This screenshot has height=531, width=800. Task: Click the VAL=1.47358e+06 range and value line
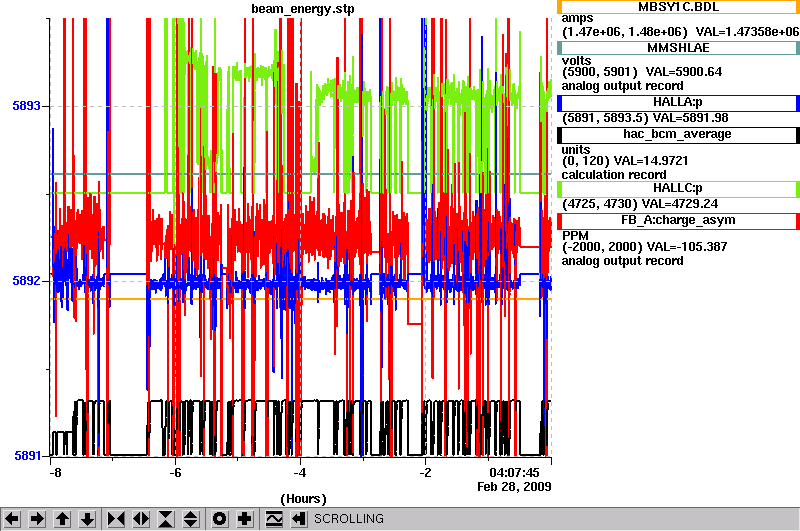coord(681,32)
